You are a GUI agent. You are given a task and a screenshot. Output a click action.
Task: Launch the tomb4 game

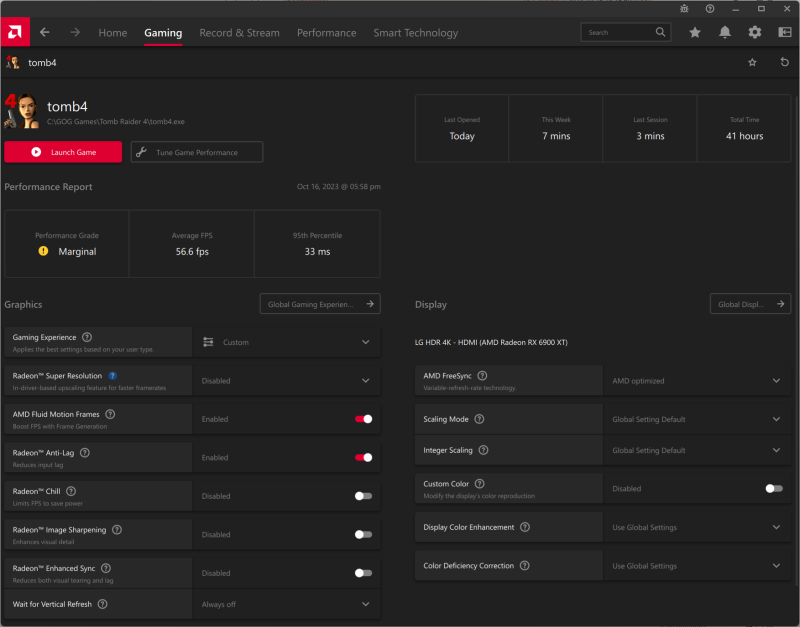[63, 152]
